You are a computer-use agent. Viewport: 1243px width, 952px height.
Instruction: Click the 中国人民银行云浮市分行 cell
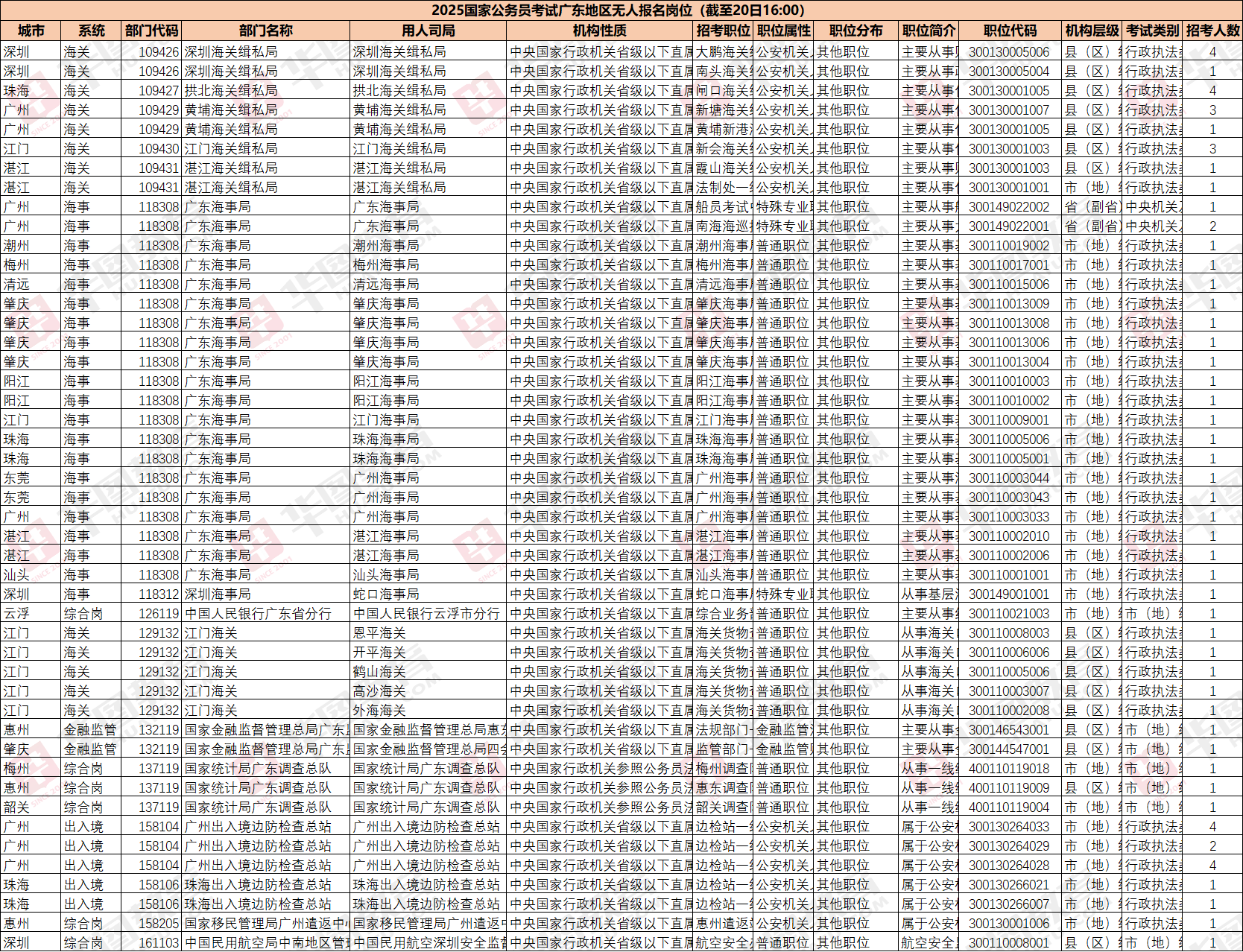[428, 614]
